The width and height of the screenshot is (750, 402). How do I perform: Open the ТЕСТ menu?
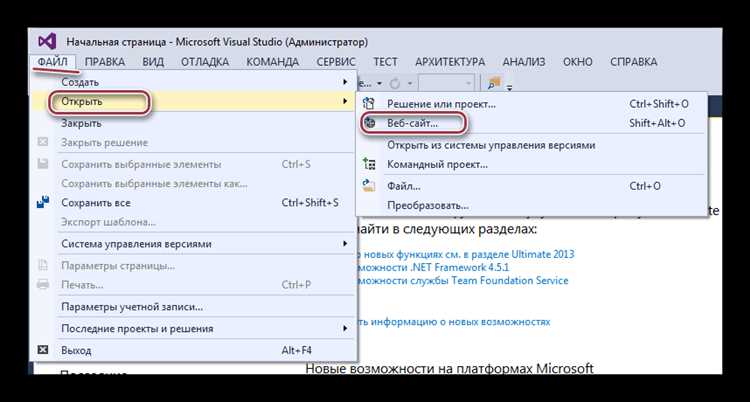(386, 62)
